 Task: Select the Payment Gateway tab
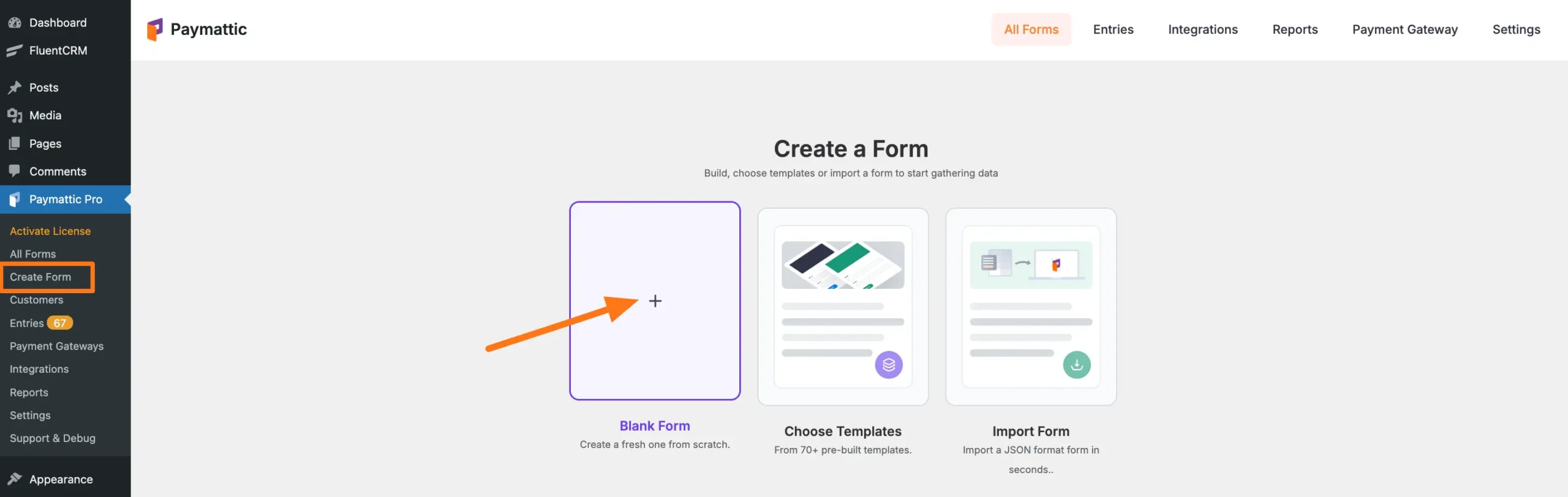[x=1404, y=29]
